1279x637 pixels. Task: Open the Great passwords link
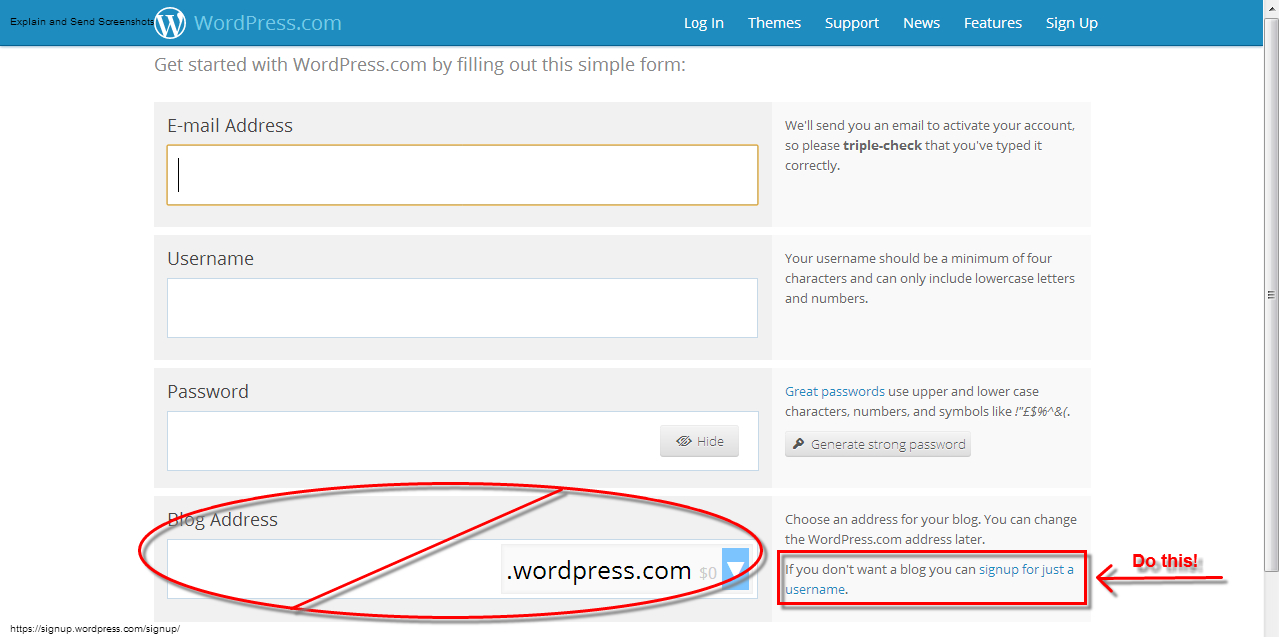tap(835, 391)
